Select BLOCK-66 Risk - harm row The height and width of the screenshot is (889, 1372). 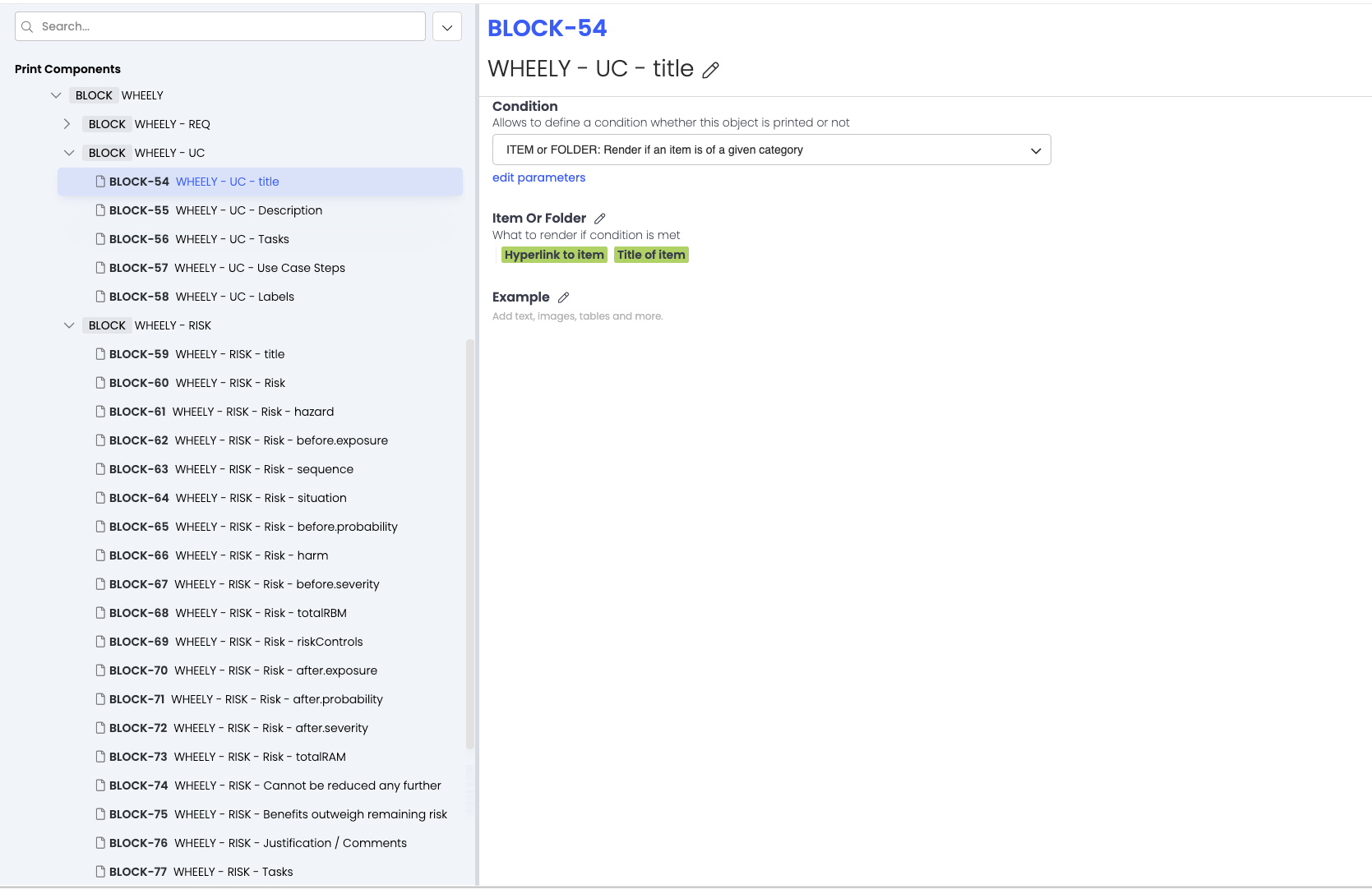coord(261,555)
